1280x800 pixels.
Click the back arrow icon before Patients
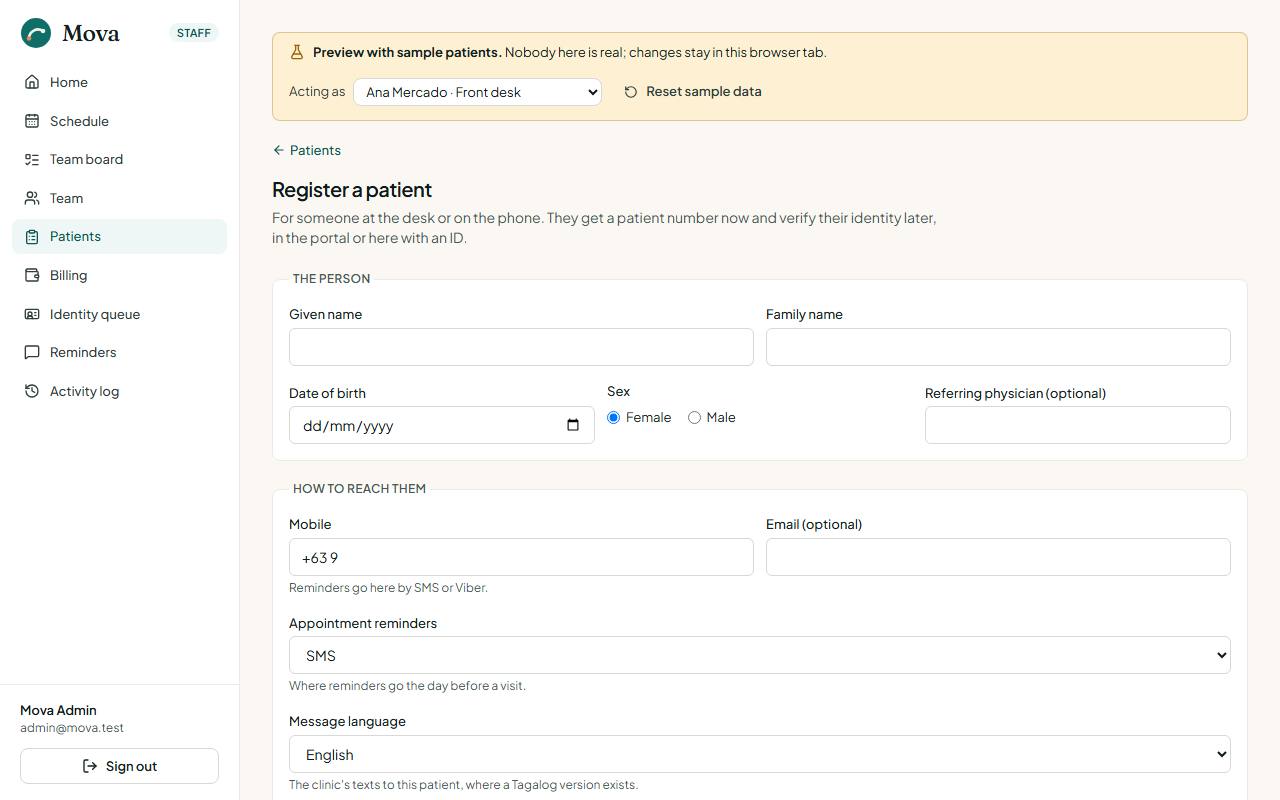point(278,150)
